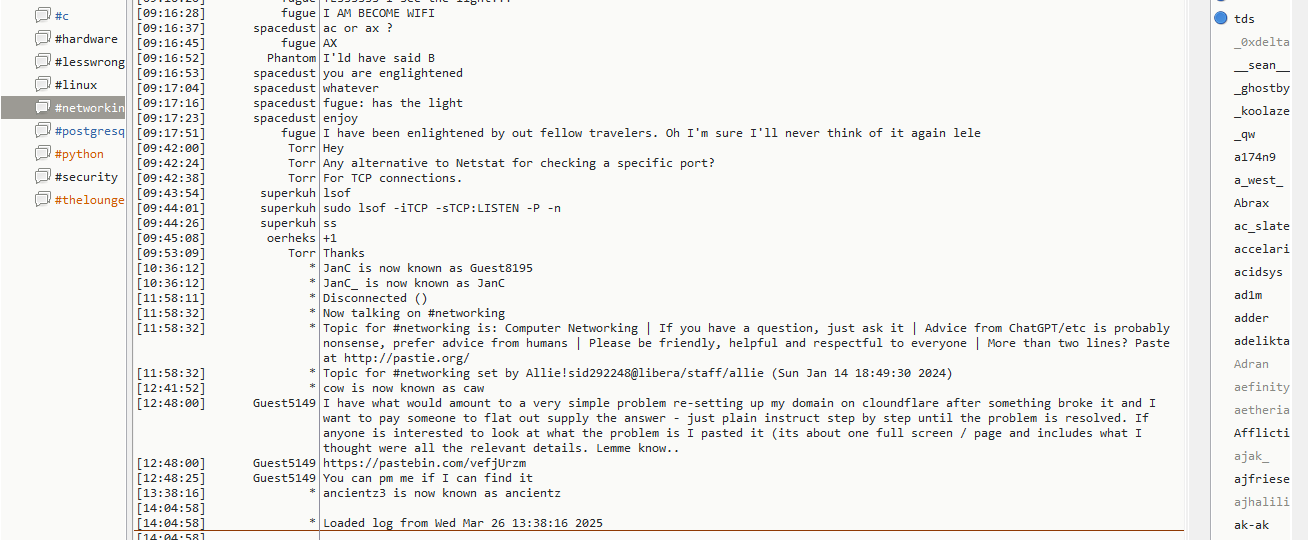Open the pastie.org link in the topic
Image resolution: width=1309 pixels, height=540 pixels.
tap(406, 358)
